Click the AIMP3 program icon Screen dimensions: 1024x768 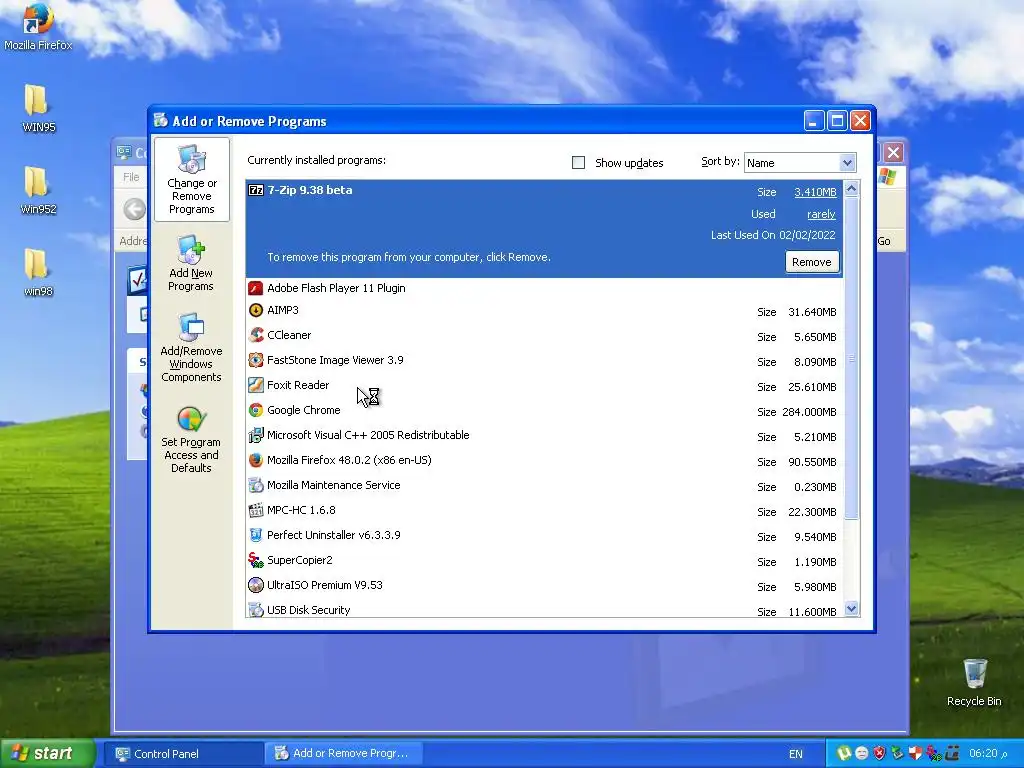[x=256, y=310]
